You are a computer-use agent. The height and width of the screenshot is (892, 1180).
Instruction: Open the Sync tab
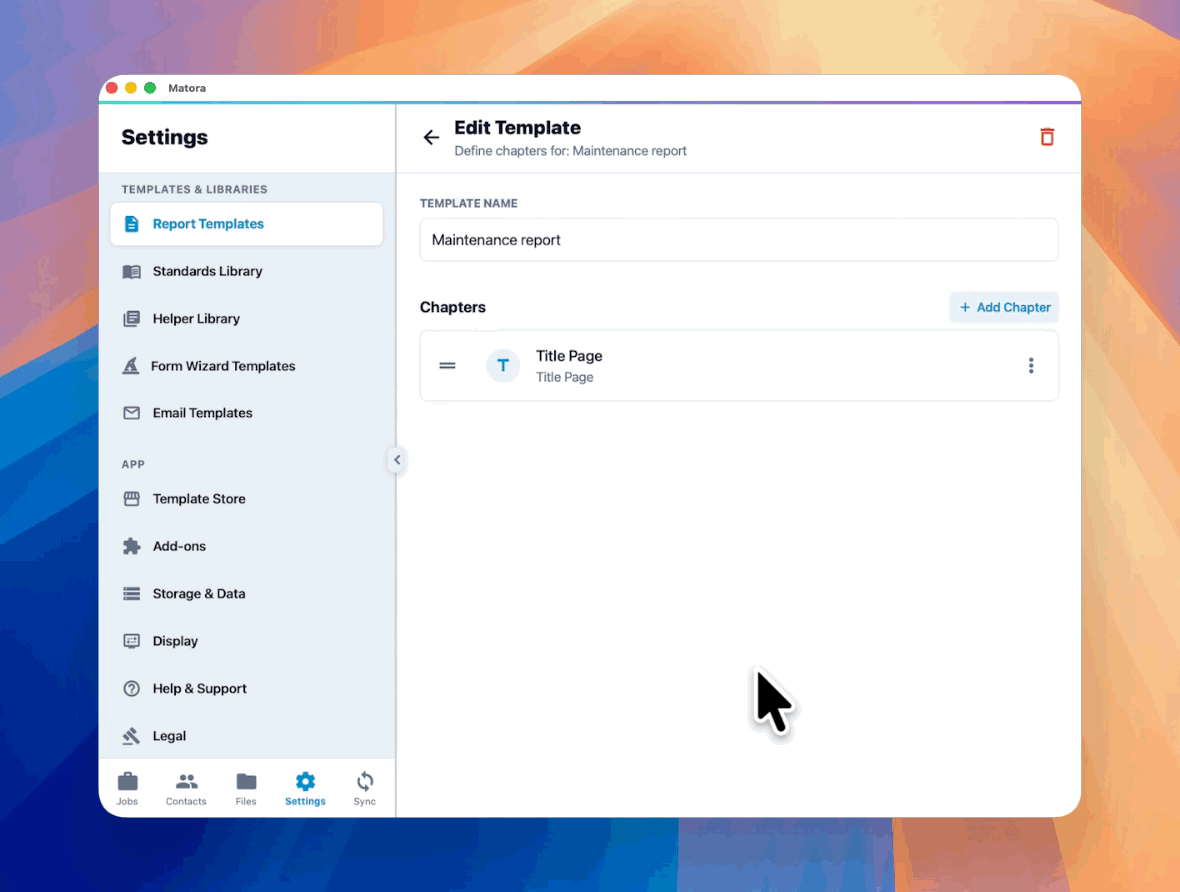pos(364,788)
